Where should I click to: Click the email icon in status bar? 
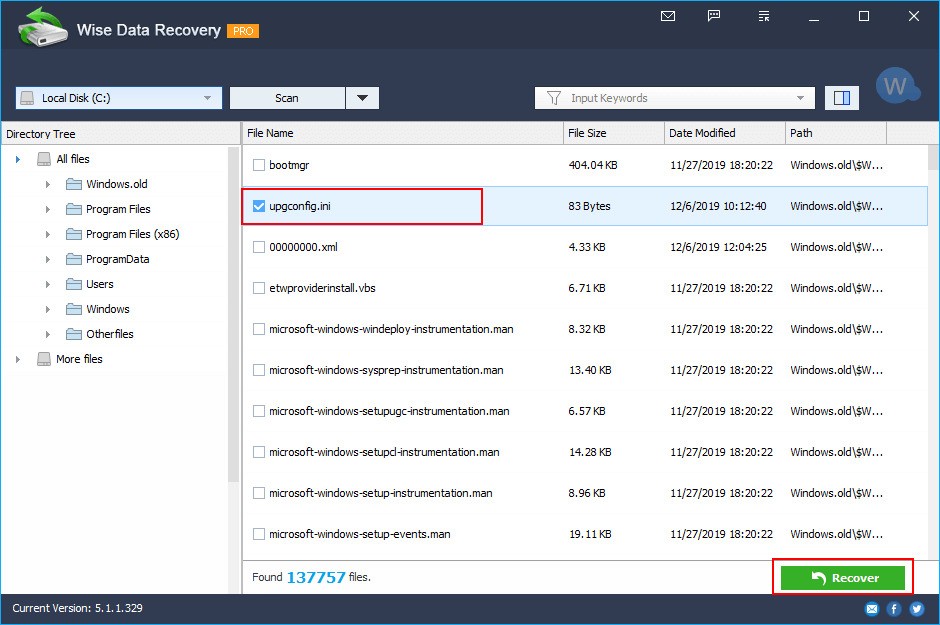[872, 609]
